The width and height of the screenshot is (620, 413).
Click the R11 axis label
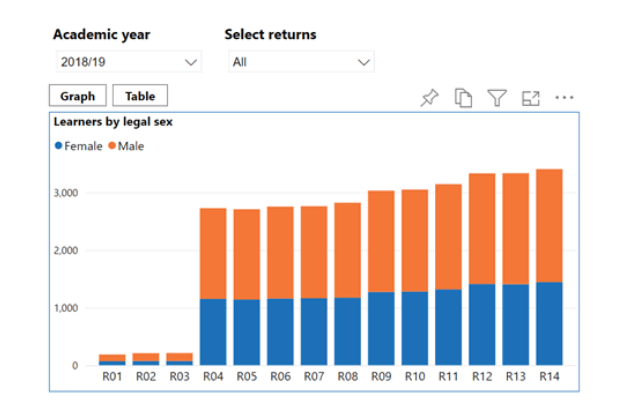pyautogui.click(x=448, y=377)
